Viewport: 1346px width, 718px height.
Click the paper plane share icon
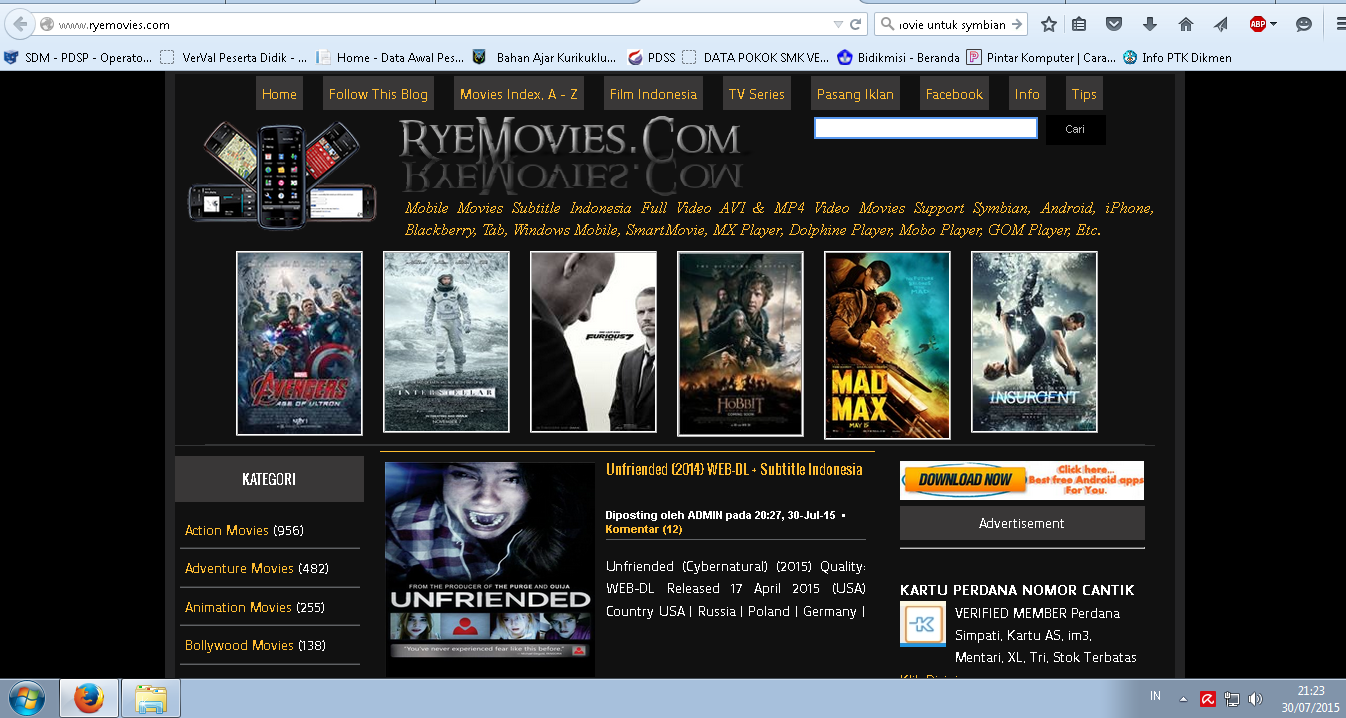[1221, 24]
